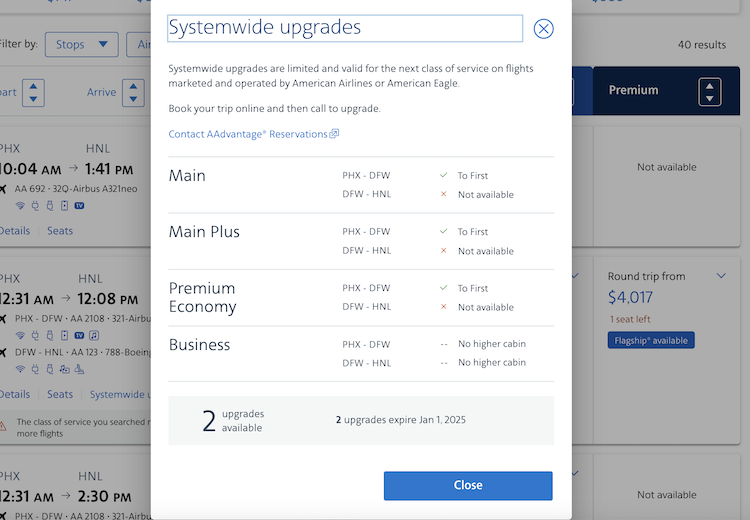Open Contact AAdvantage Reservations link
Screen dimensions: 750x520
[x=254, y=134]
